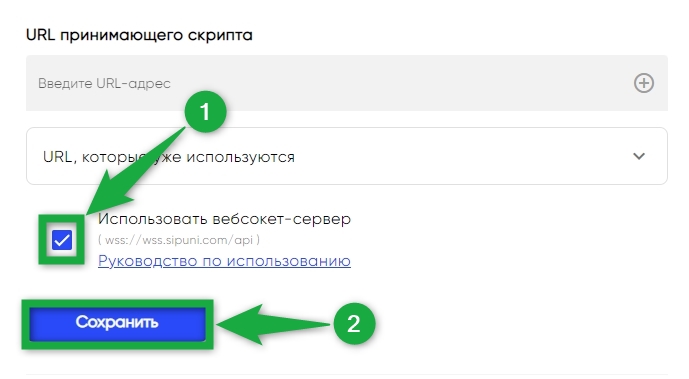Click the green frame around the checkbox
This screenshot has height=379, width=689.
(62, 240)
